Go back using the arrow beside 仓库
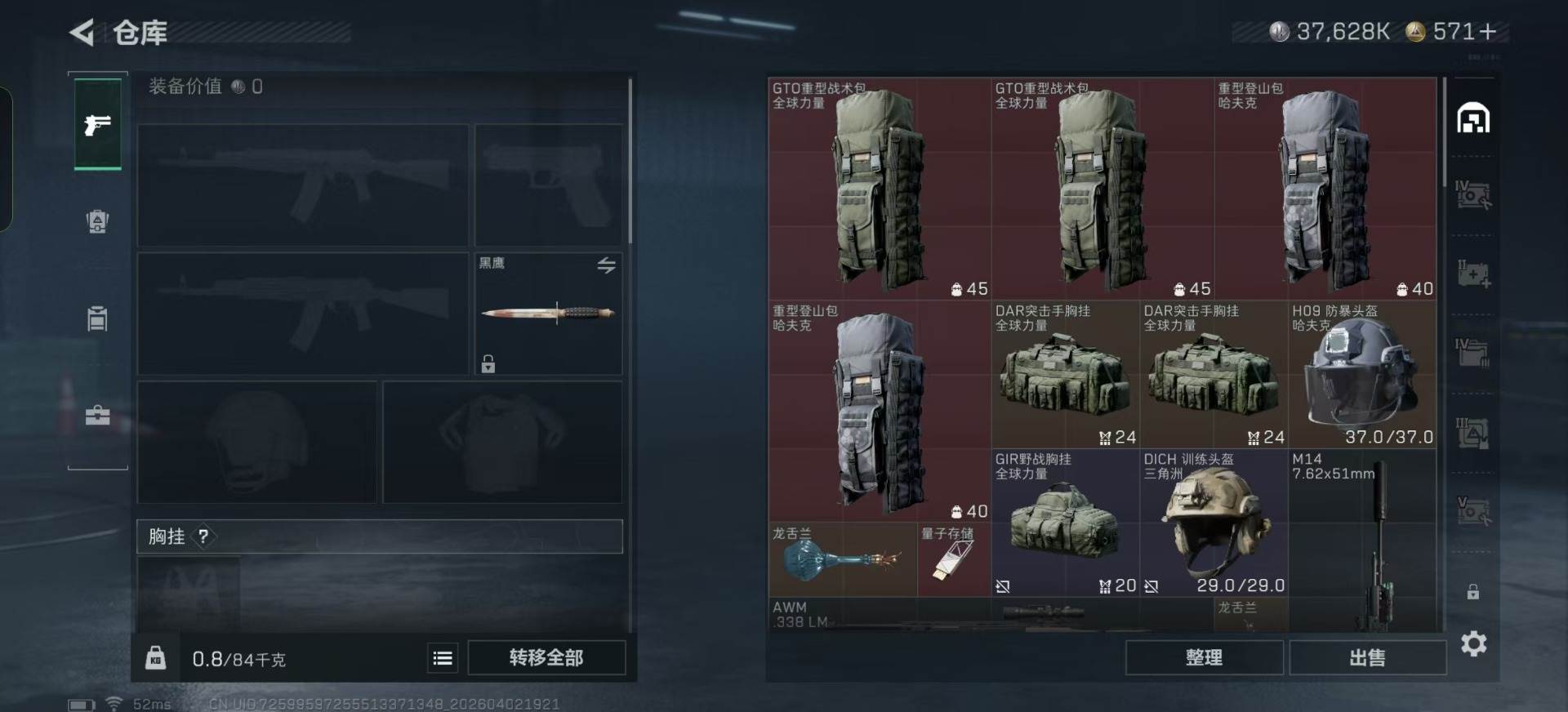 [82, 33]
